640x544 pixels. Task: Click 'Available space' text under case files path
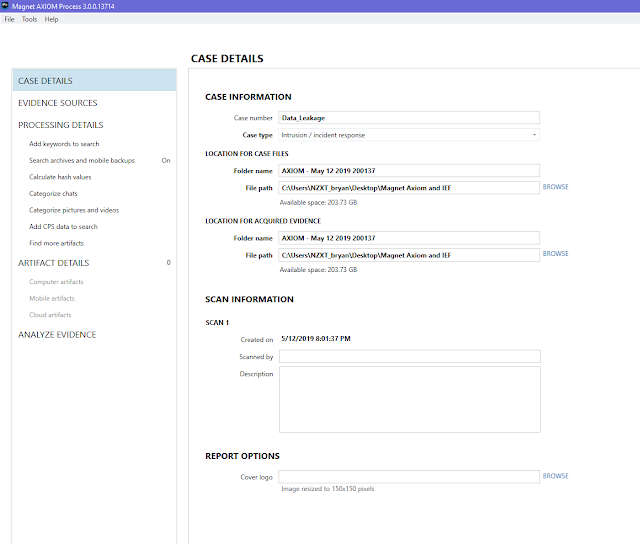[318, 202]
